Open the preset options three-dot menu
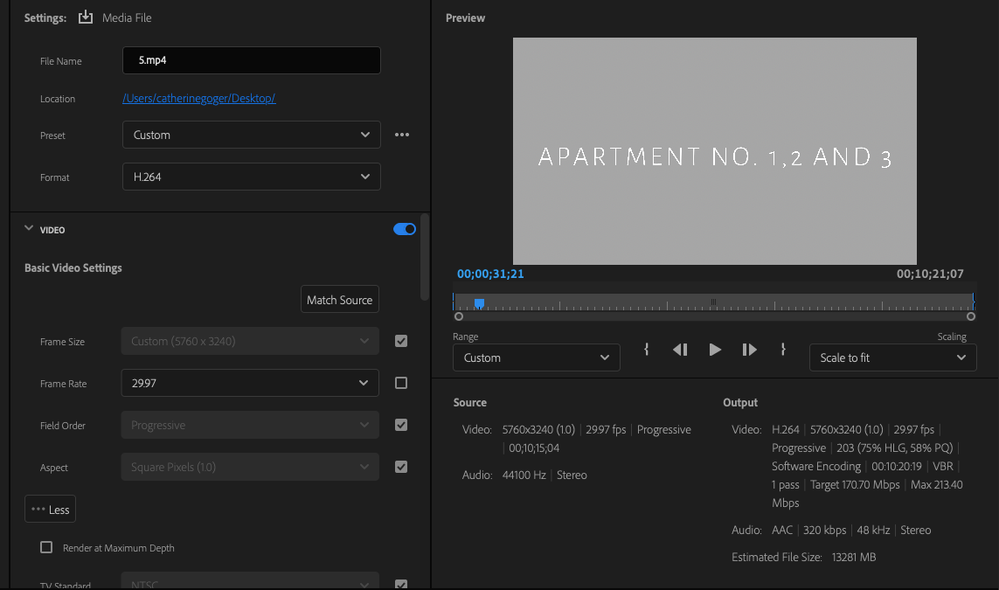Image resolution: width=999 pixels, height=590 pixels. tap(402, 135)
